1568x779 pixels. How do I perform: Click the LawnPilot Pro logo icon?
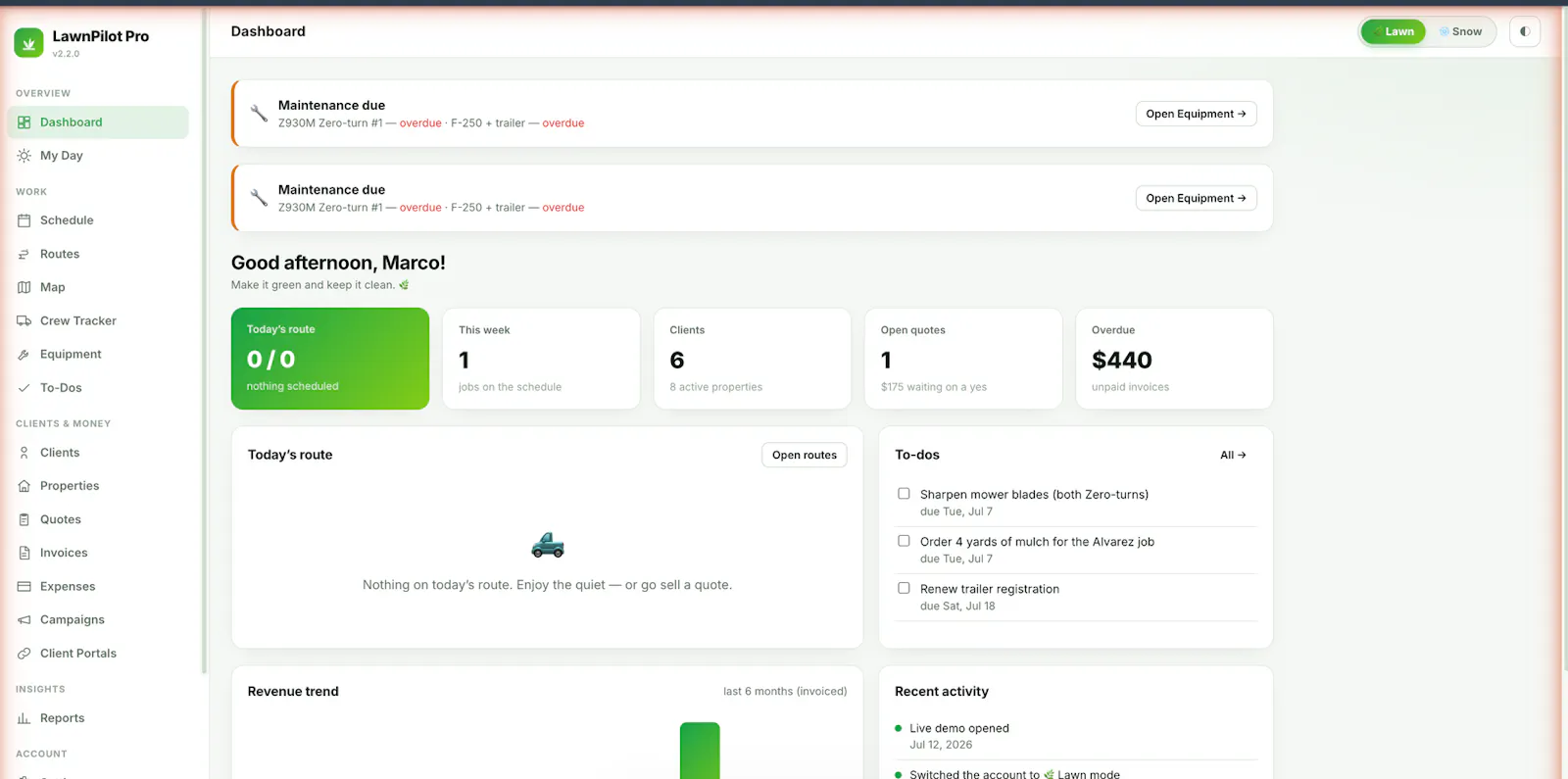tap(28, 42)
